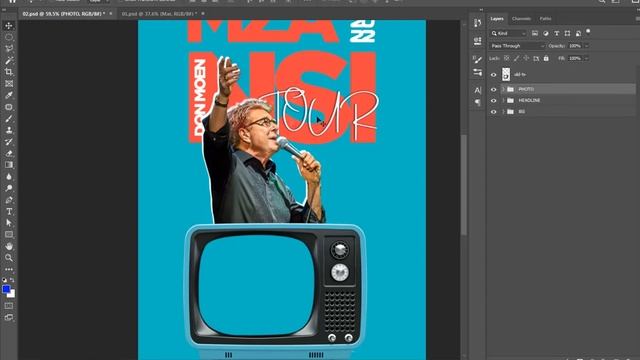The width and height of the screenshot is (640, 360).
Task: Lock image pixels
Action: [x=516, y=58]
